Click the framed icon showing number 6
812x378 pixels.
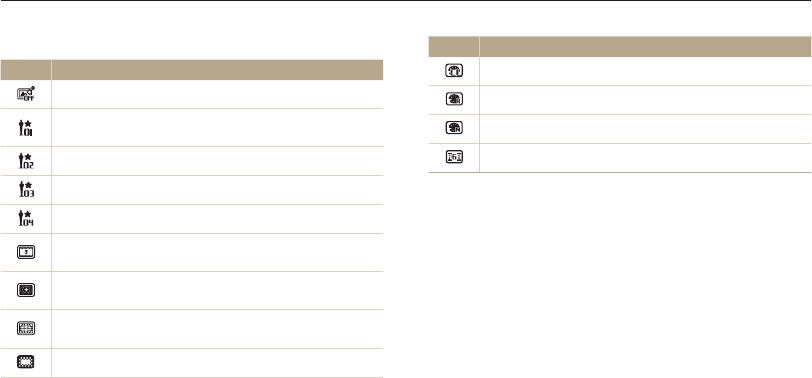point(454,158)
